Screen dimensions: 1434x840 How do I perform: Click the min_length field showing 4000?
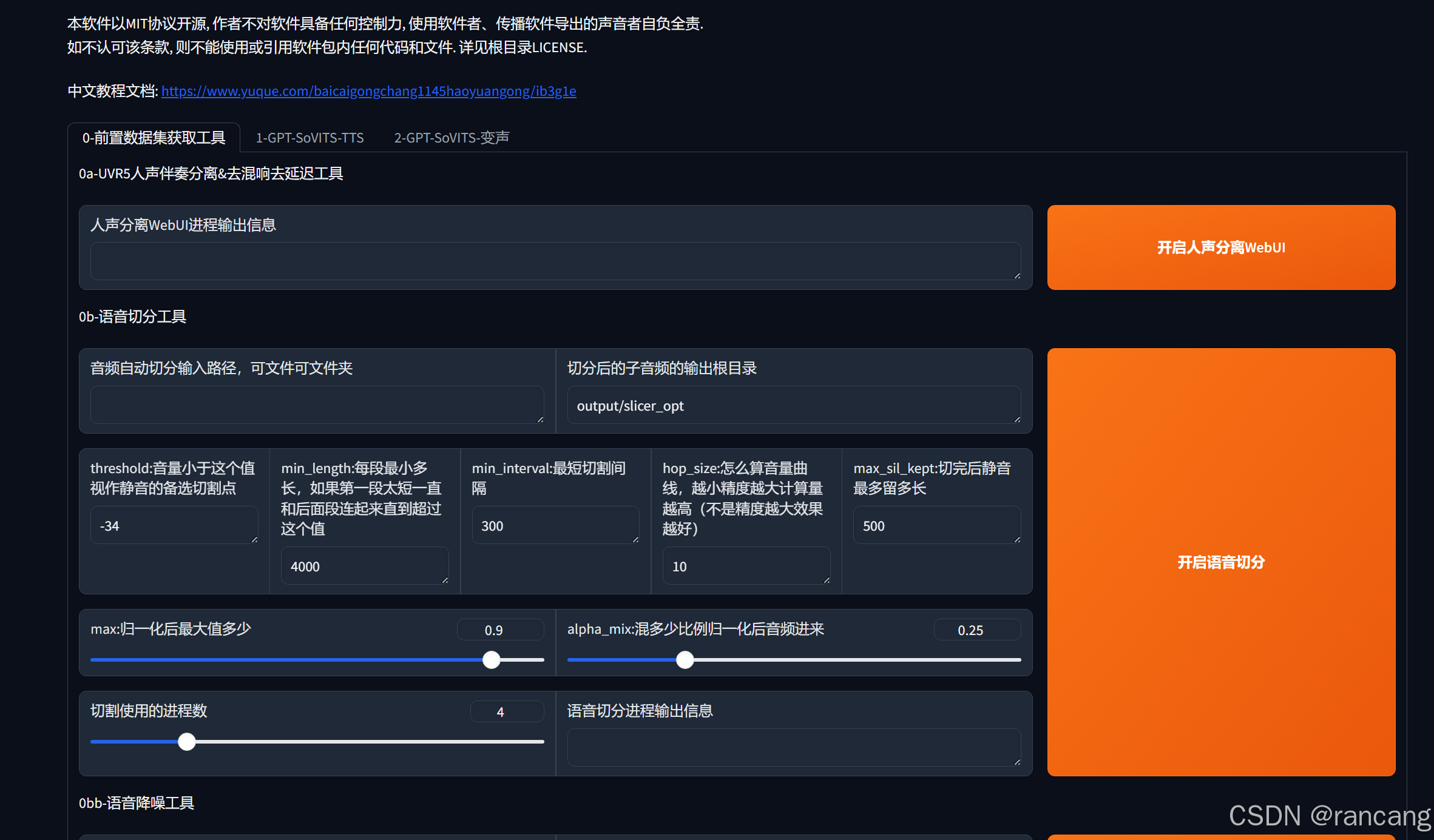364,566
